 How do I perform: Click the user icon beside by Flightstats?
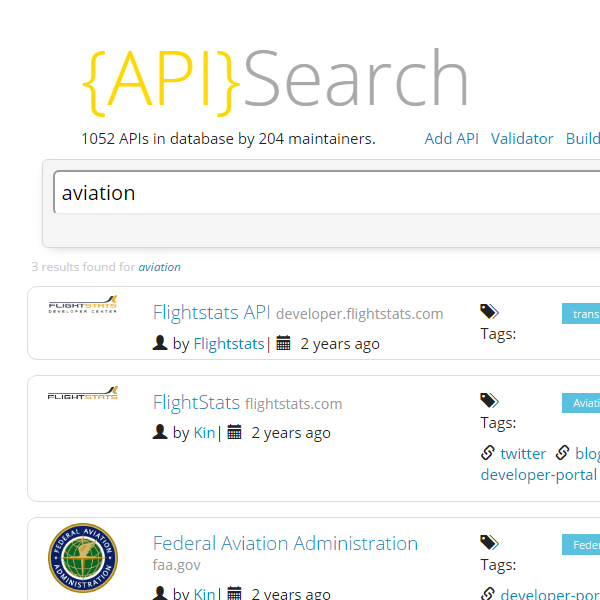160,343
